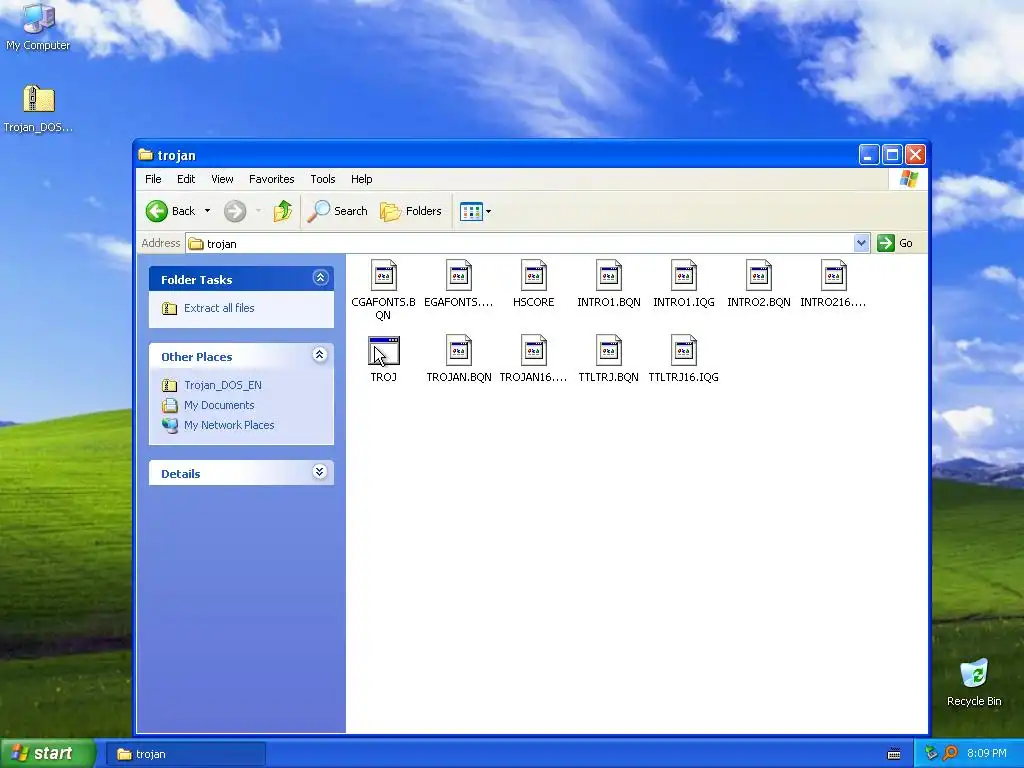
Task: Select the EGAFONTS file icon
Action: 458,275
